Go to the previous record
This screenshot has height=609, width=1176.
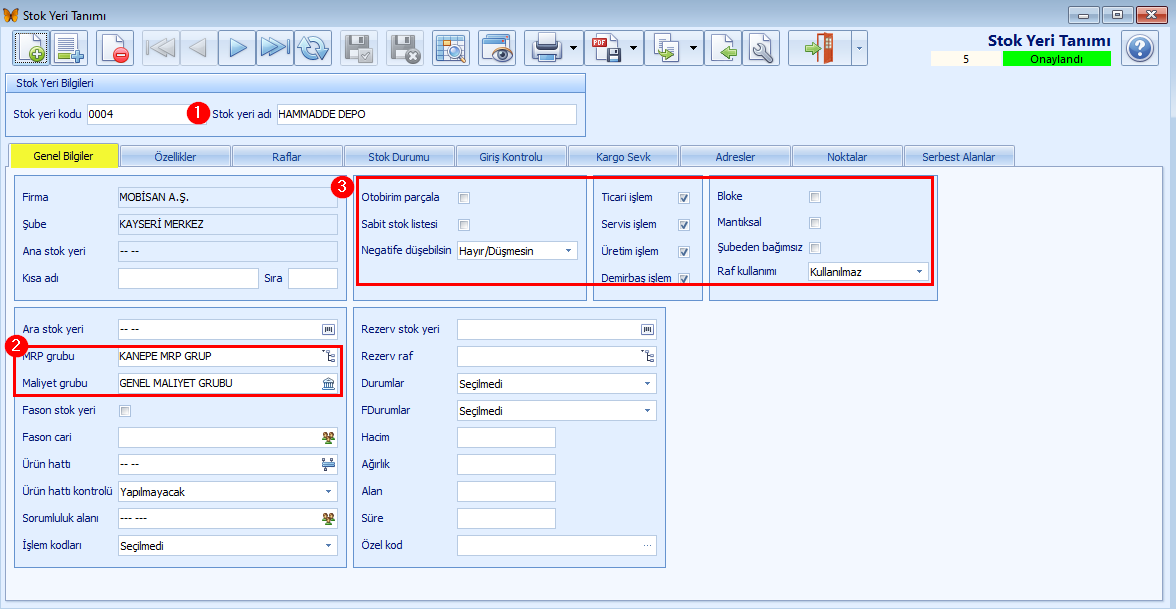coord(199,49)
